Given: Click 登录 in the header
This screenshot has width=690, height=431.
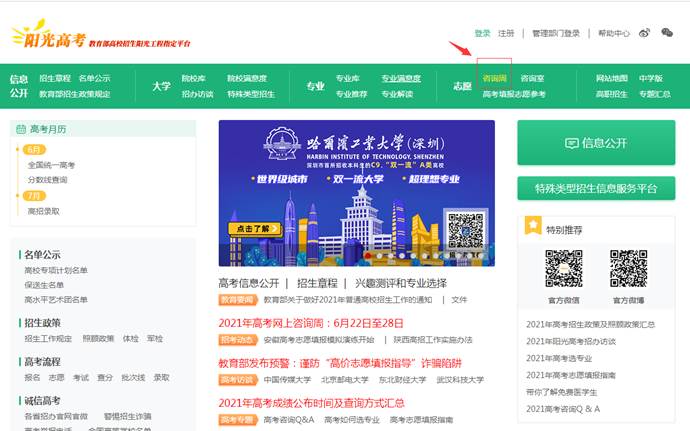Looking at the screenshot, I should (x=482, y=33).
